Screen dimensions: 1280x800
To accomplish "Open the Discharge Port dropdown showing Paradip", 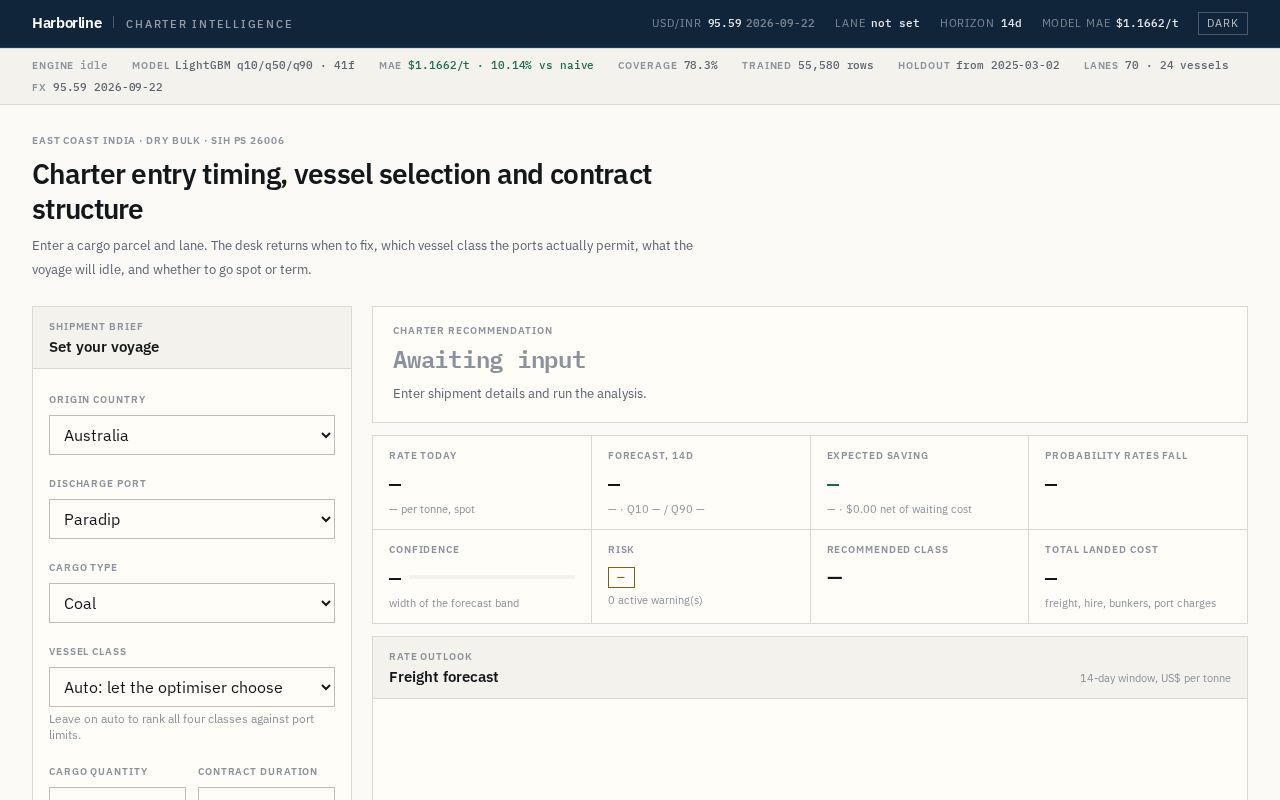I will tap(192, 519).
